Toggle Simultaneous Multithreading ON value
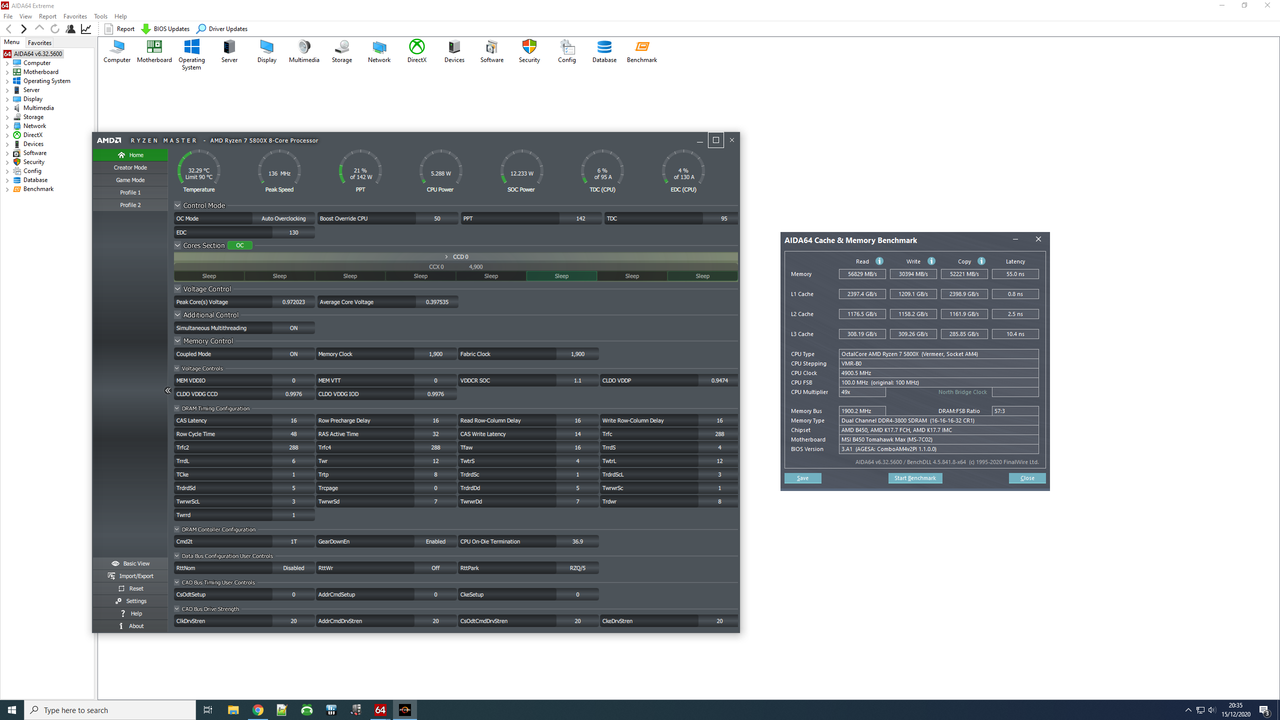 [293, 328]
